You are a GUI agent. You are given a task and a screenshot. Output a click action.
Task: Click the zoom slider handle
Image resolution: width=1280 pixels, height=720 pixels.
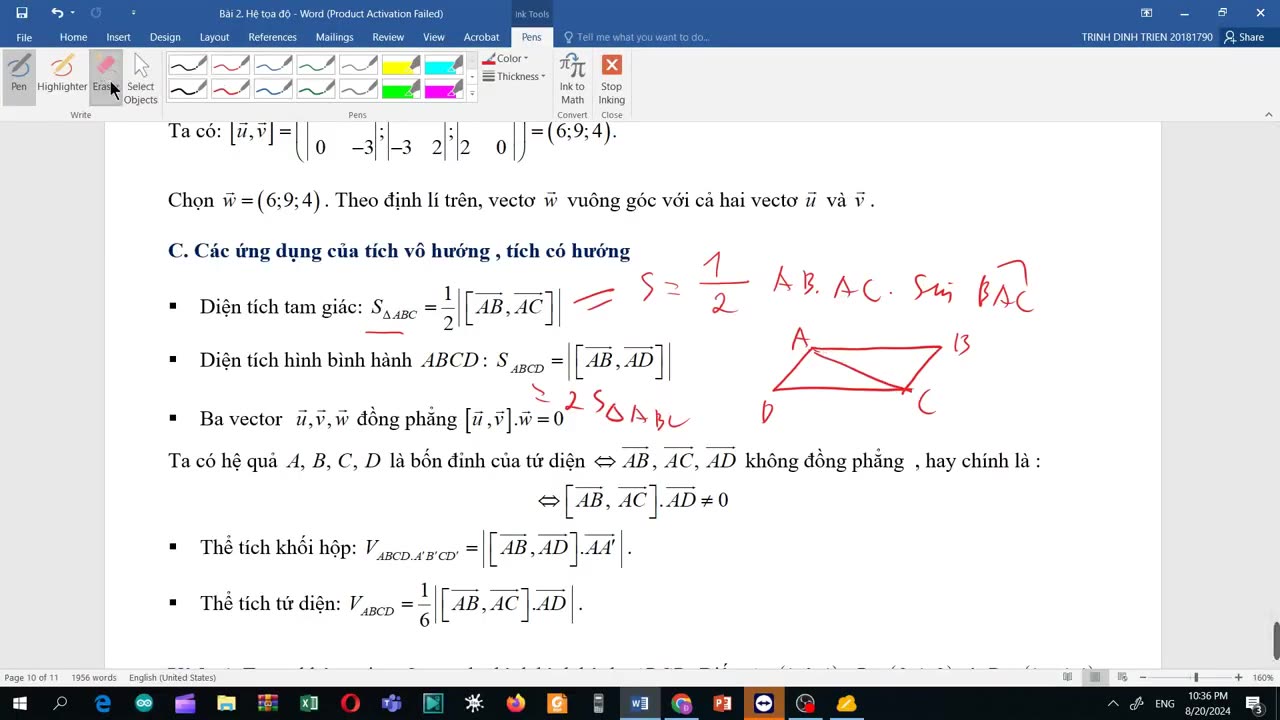pyautogui.click(x=1195, y=677)
